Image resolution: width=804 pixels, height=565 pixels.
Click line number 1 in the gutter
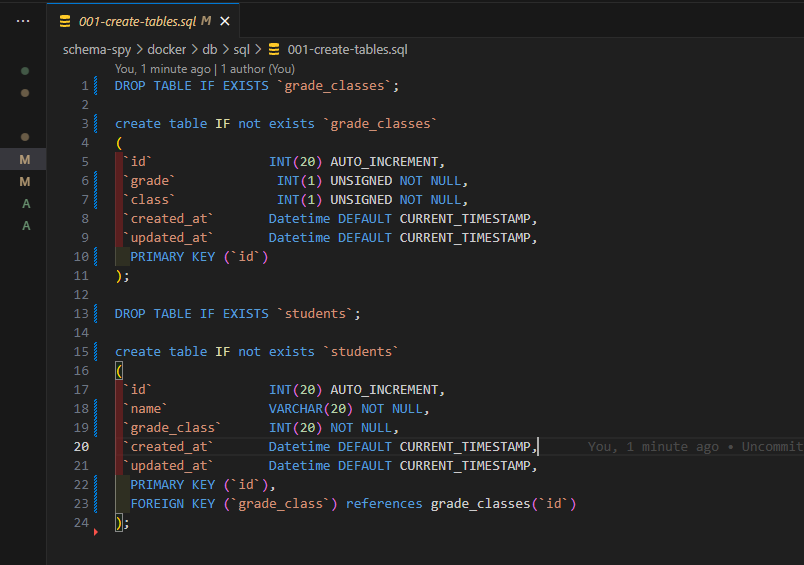point(85,86)
